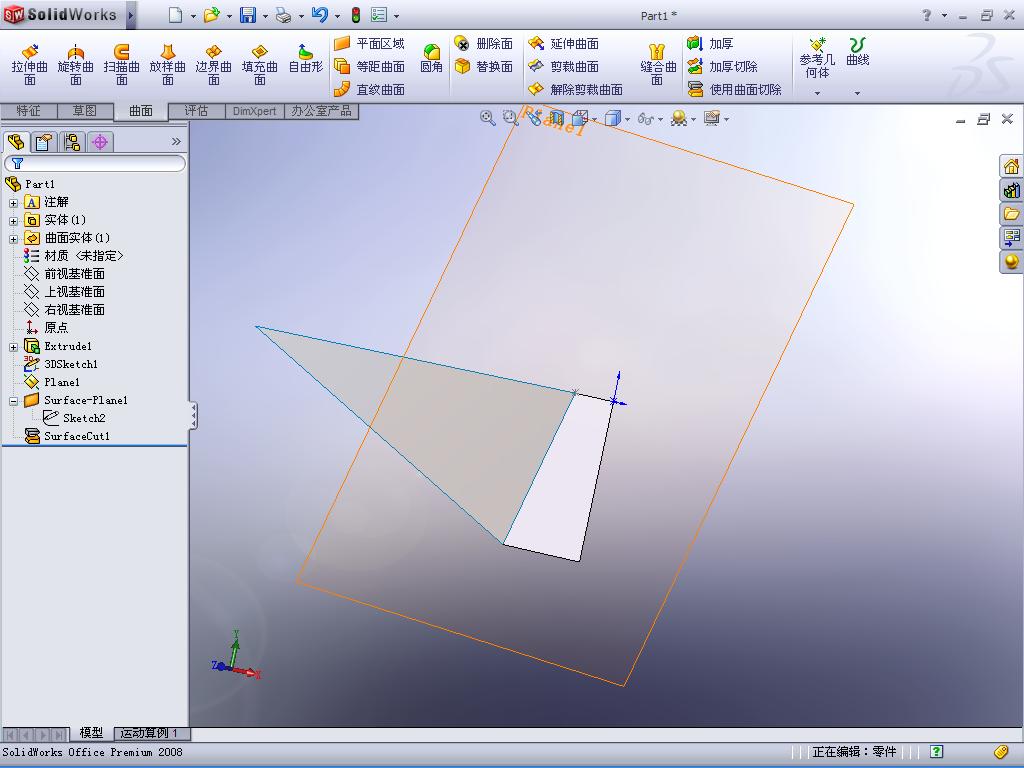Click the Save disk icon

coord(248,15)
